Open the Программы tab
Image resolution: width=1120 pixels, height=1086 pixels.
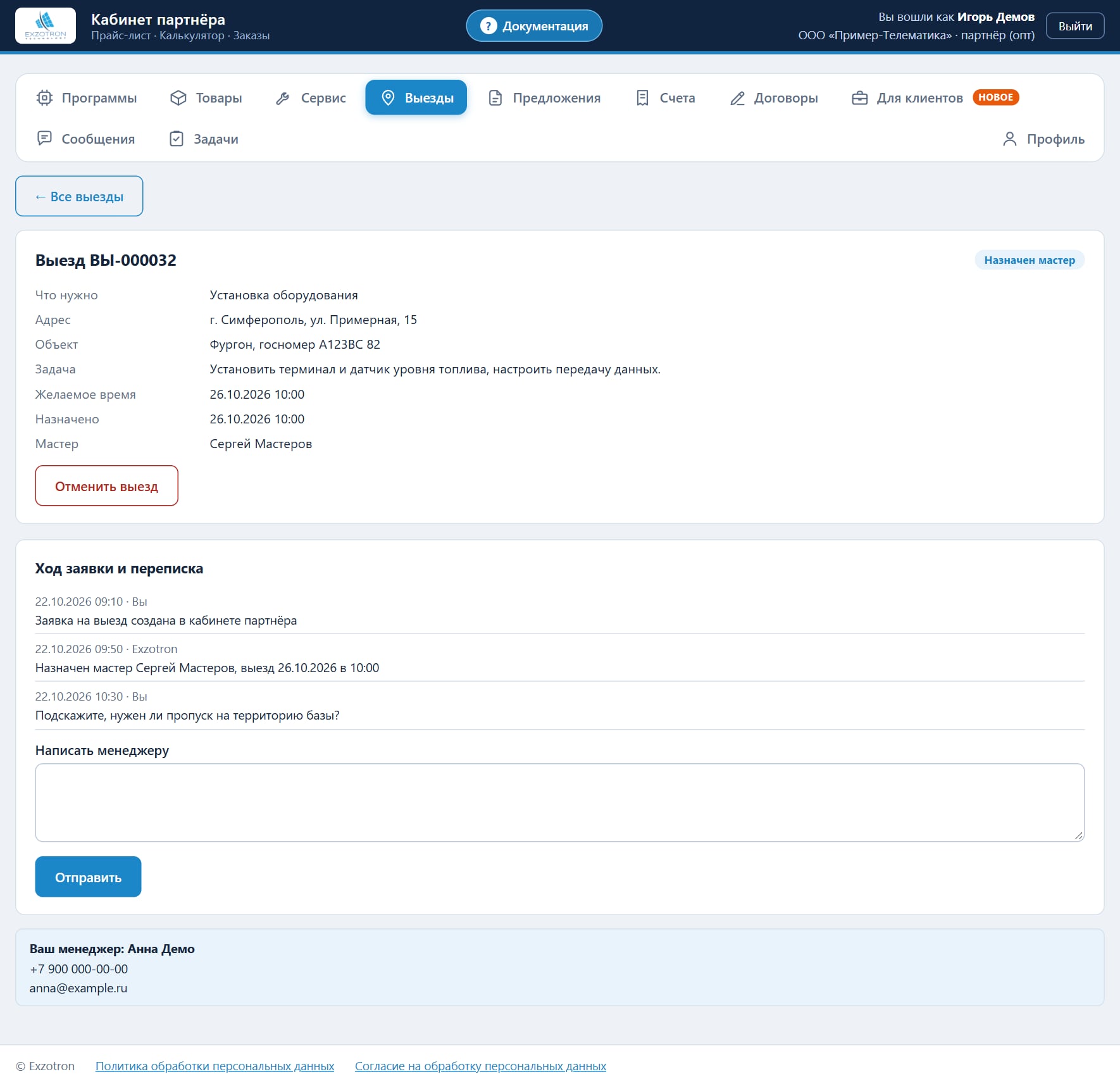87,97
